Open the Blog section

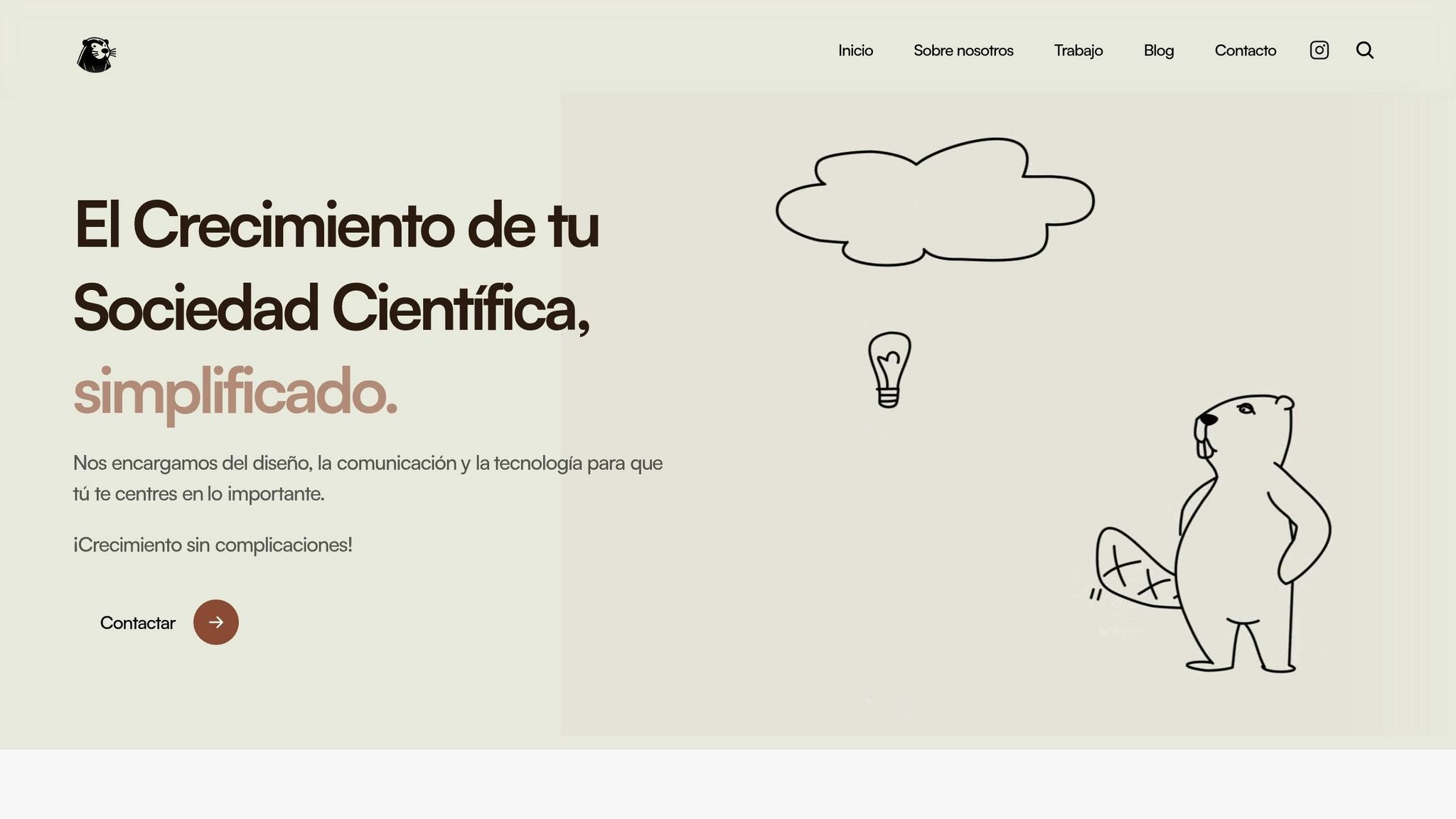coord(1158,50)
